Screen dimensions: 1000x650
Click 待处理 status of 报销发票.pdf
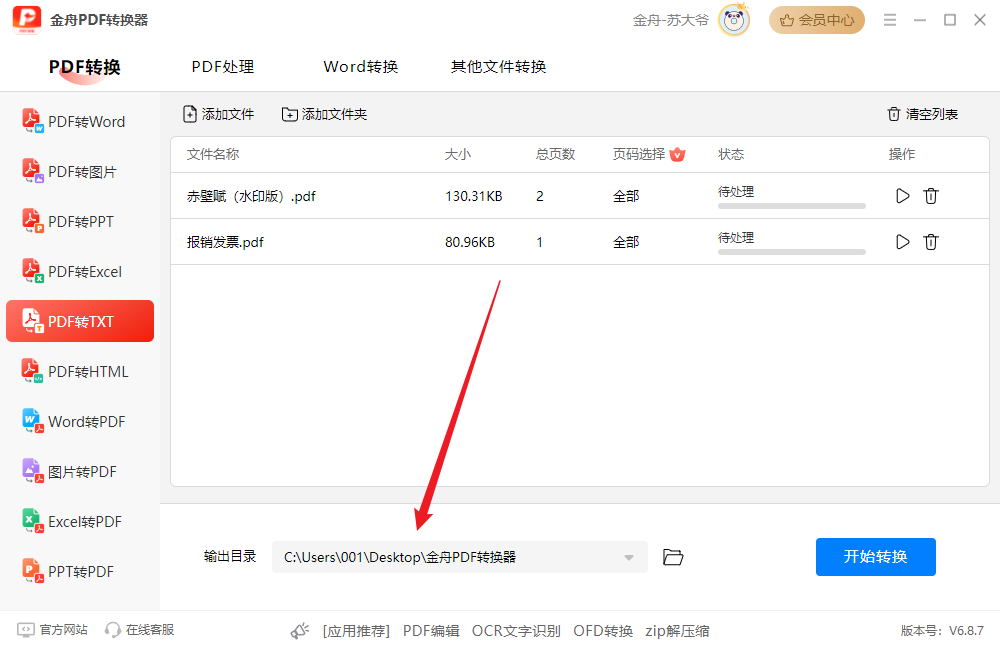point(736,237)
